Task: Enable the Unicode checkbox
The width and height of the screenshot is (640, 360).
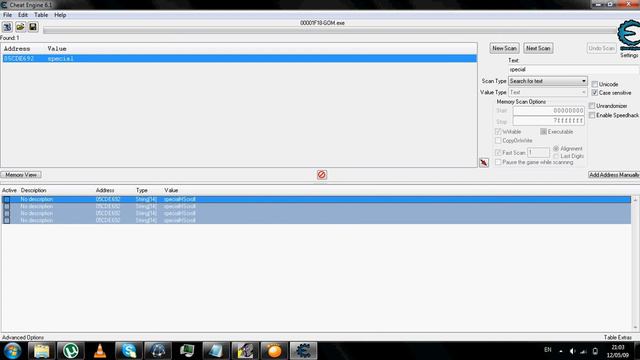Action: (x=595, y=84)
